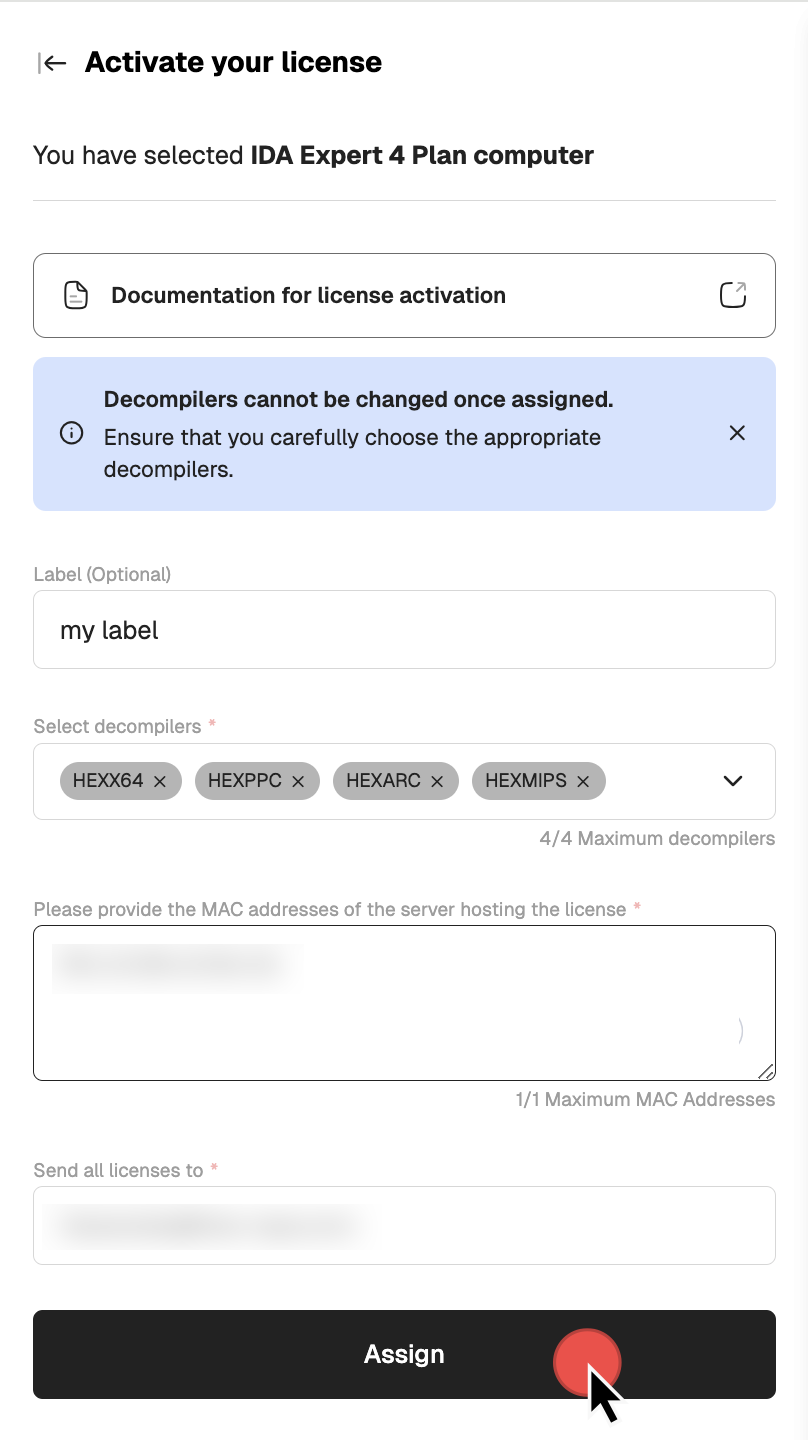Click the Label input containing my label
Screen dimensions: 808x1440
(404, 630)
